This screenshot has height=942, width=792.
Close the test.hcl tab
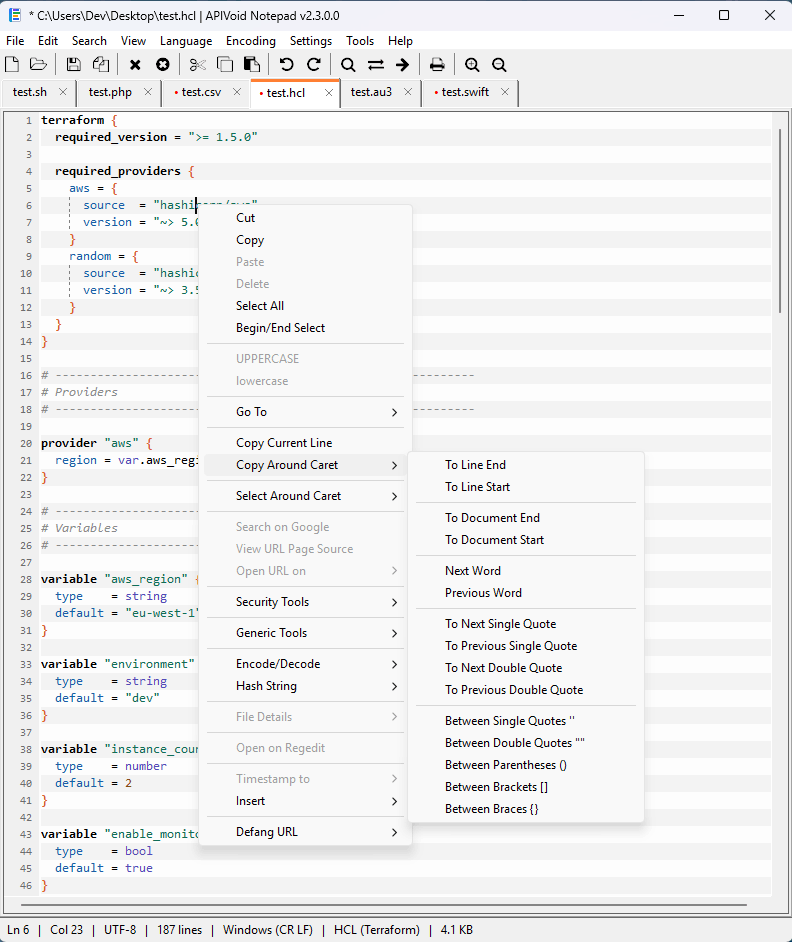pos(329,93)
